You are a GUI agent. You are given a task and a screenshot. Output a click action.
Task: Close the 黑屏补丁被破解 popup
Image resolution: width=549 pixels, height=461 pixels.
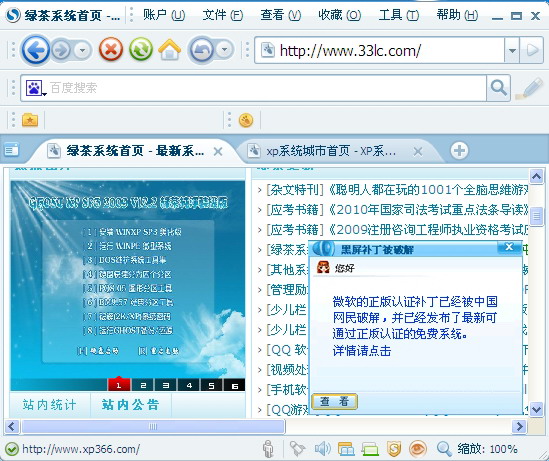[x=509, y=247]
